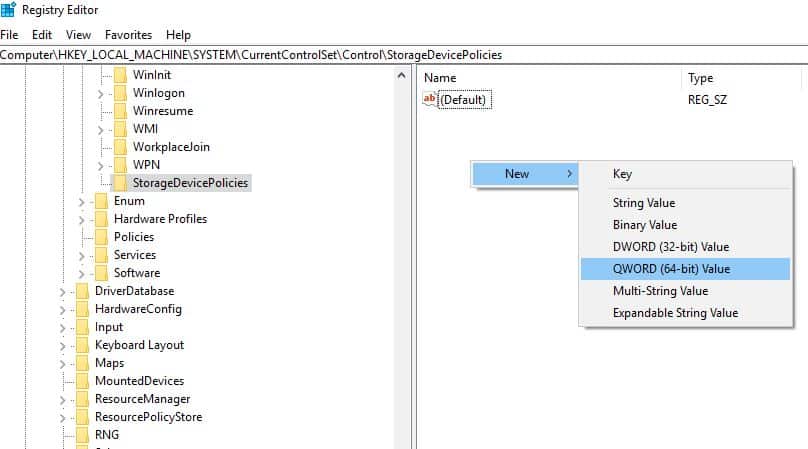
Task: Click the New context menu entry
Action: point(525,174)
